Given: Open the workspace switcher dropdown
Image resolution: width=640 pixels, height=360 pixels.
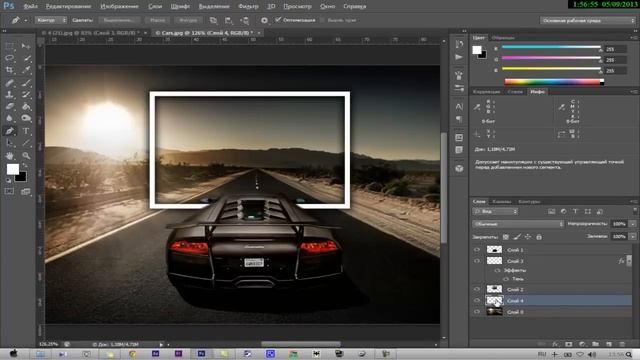Looking at the screenshot, I should click(588, 20).
